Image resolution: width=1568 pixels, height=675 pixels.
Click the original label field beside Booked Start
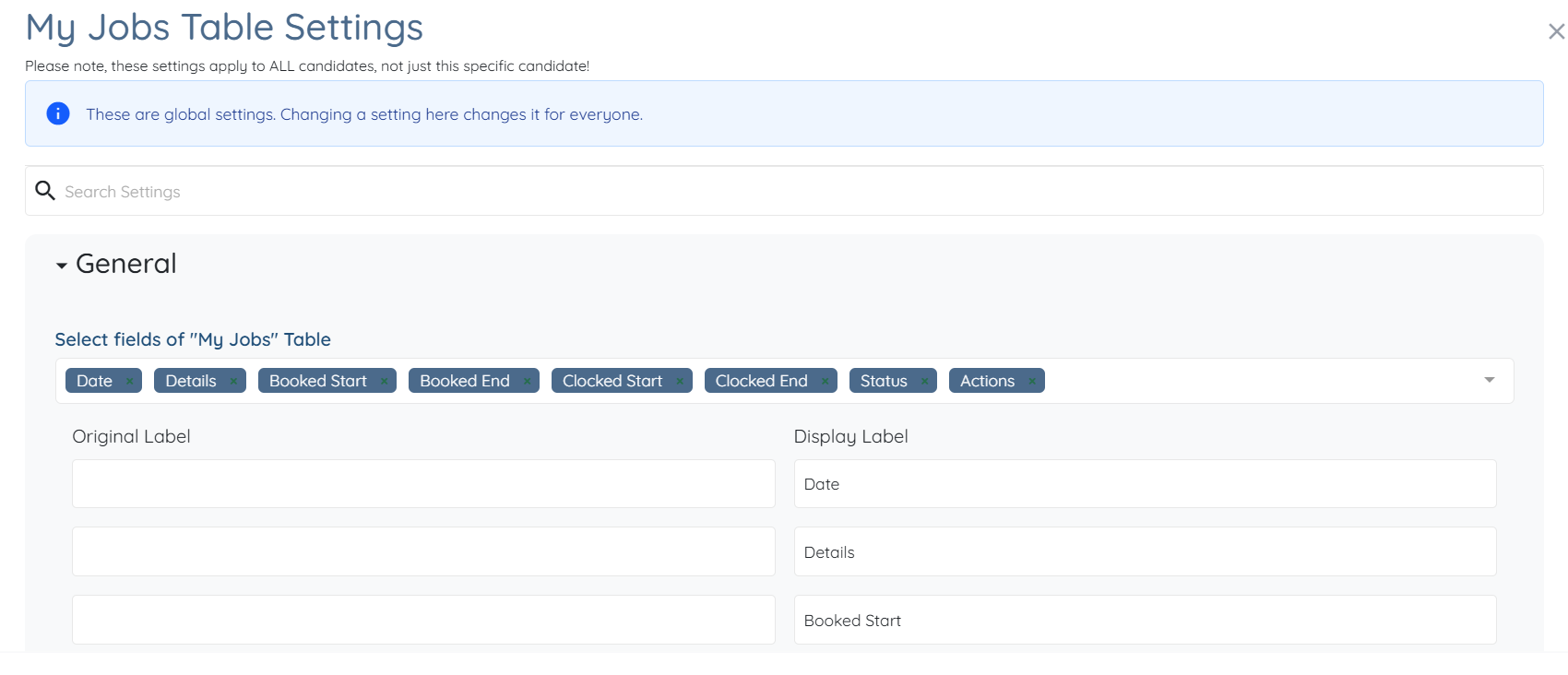tap(423, 620)
